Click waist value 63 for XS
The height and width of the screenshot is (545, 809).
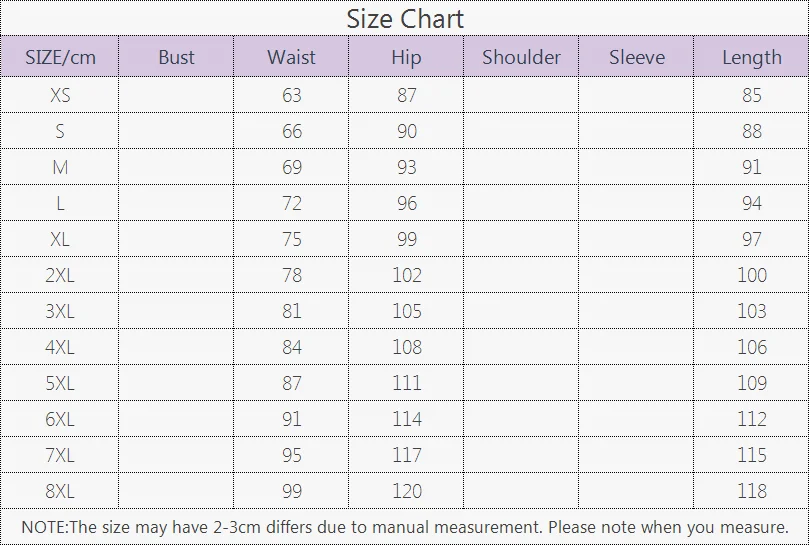tap(292, 95)
